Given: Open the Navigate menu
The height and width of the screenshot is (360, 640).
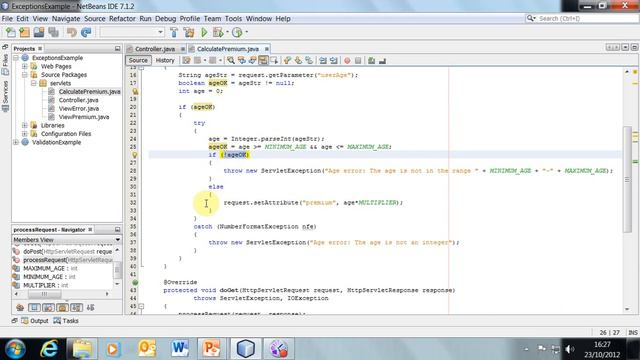Looking at the screenshot, I should pyautogui.click(x=66, y=19).
